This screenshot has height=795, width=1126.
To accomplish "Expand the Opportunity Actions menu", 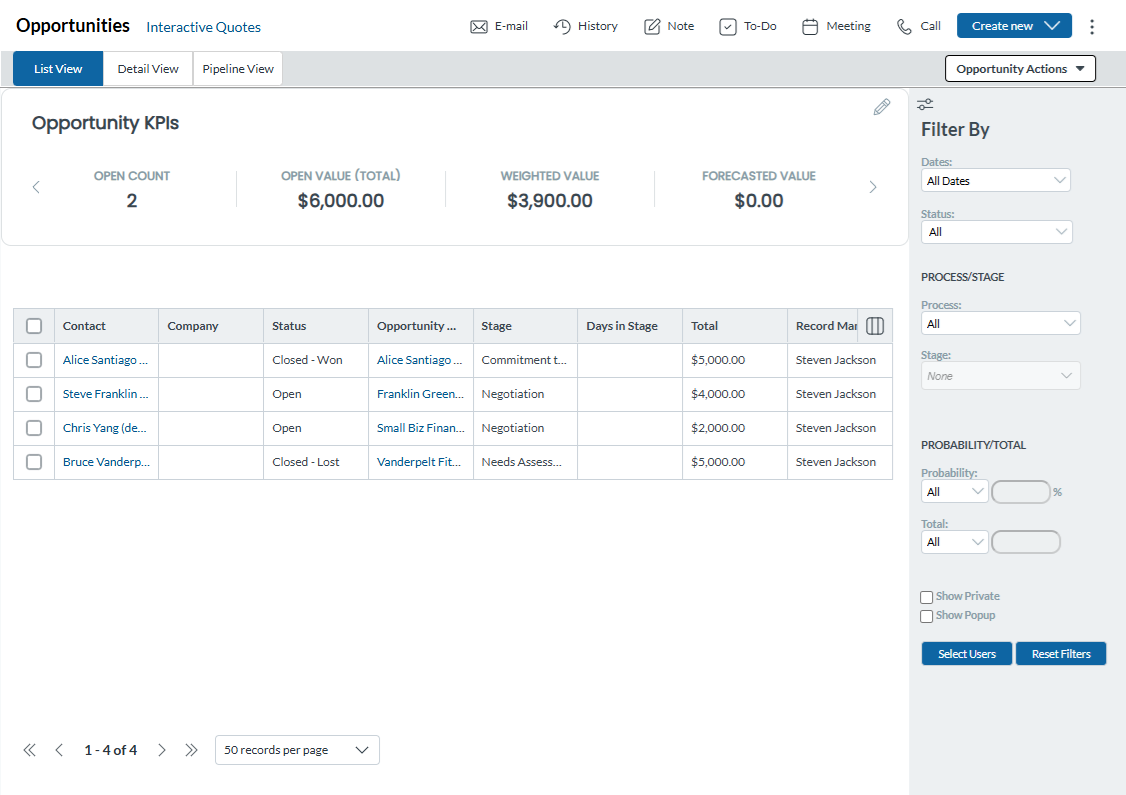I will click(x=1020, y=69).
